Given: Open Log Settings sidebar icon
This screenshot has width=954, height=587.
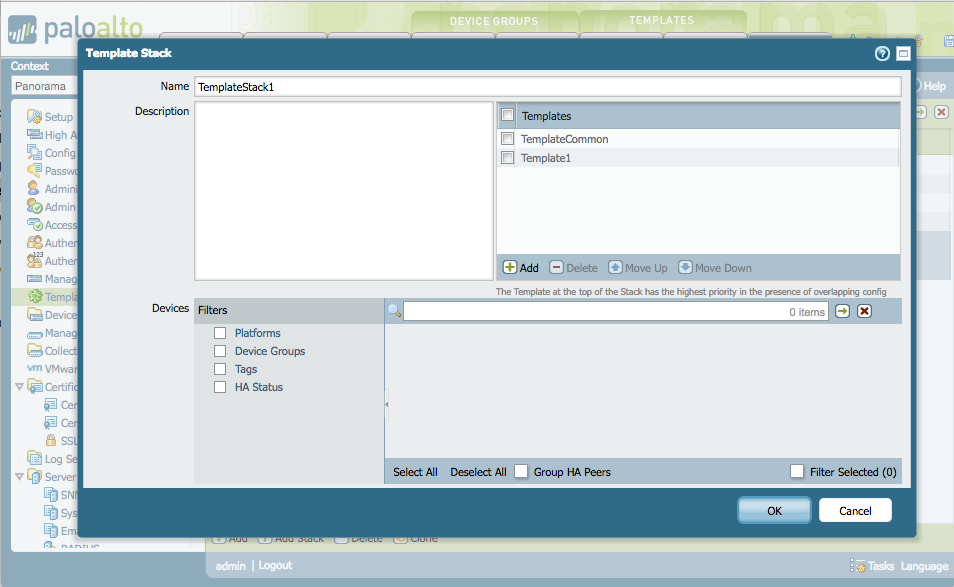Looking at the screenshot, I should pyautogui.click(x=35, y=458).
